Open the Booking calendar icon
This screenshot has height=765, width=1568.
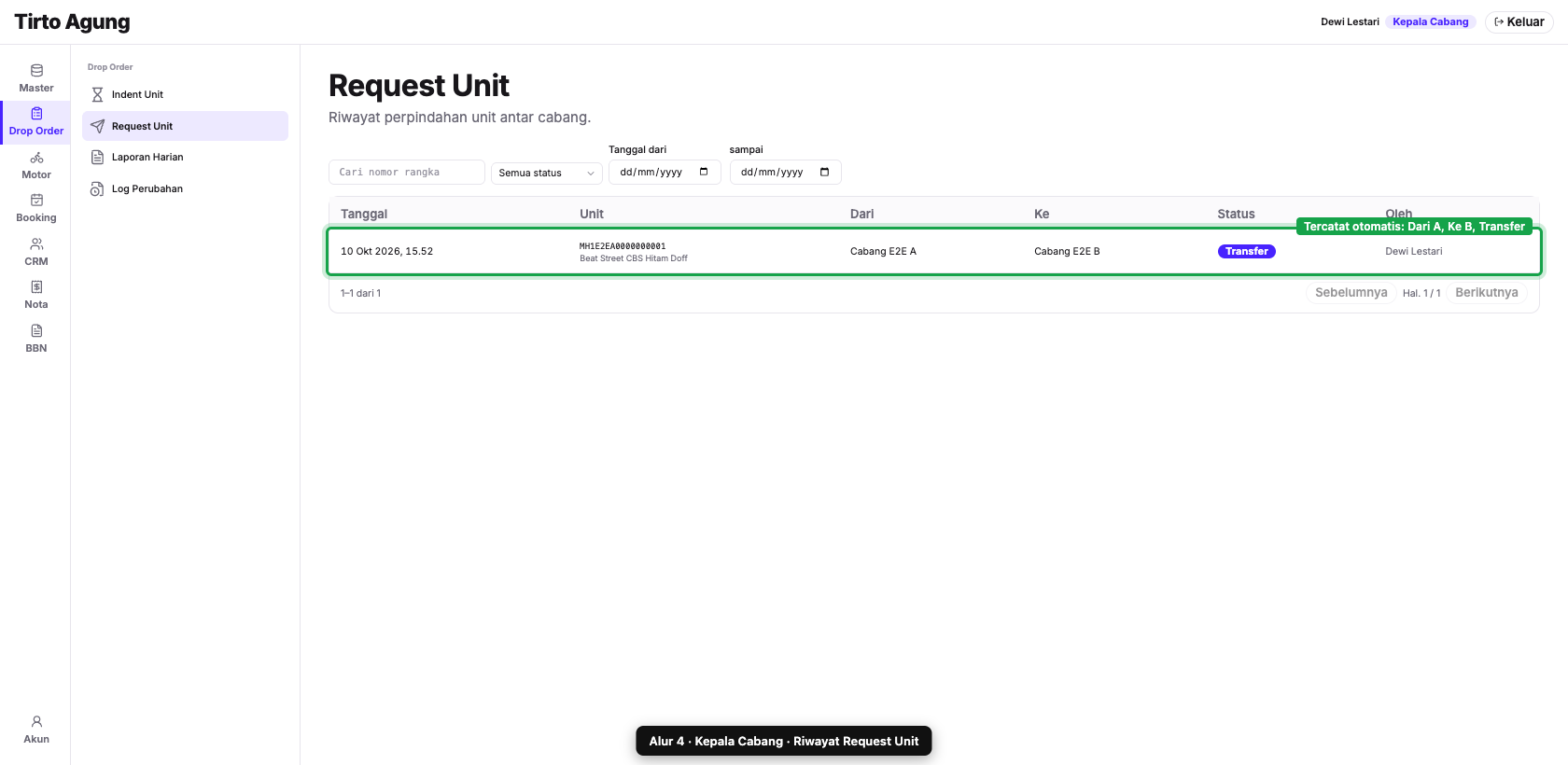tap(36, 201)
